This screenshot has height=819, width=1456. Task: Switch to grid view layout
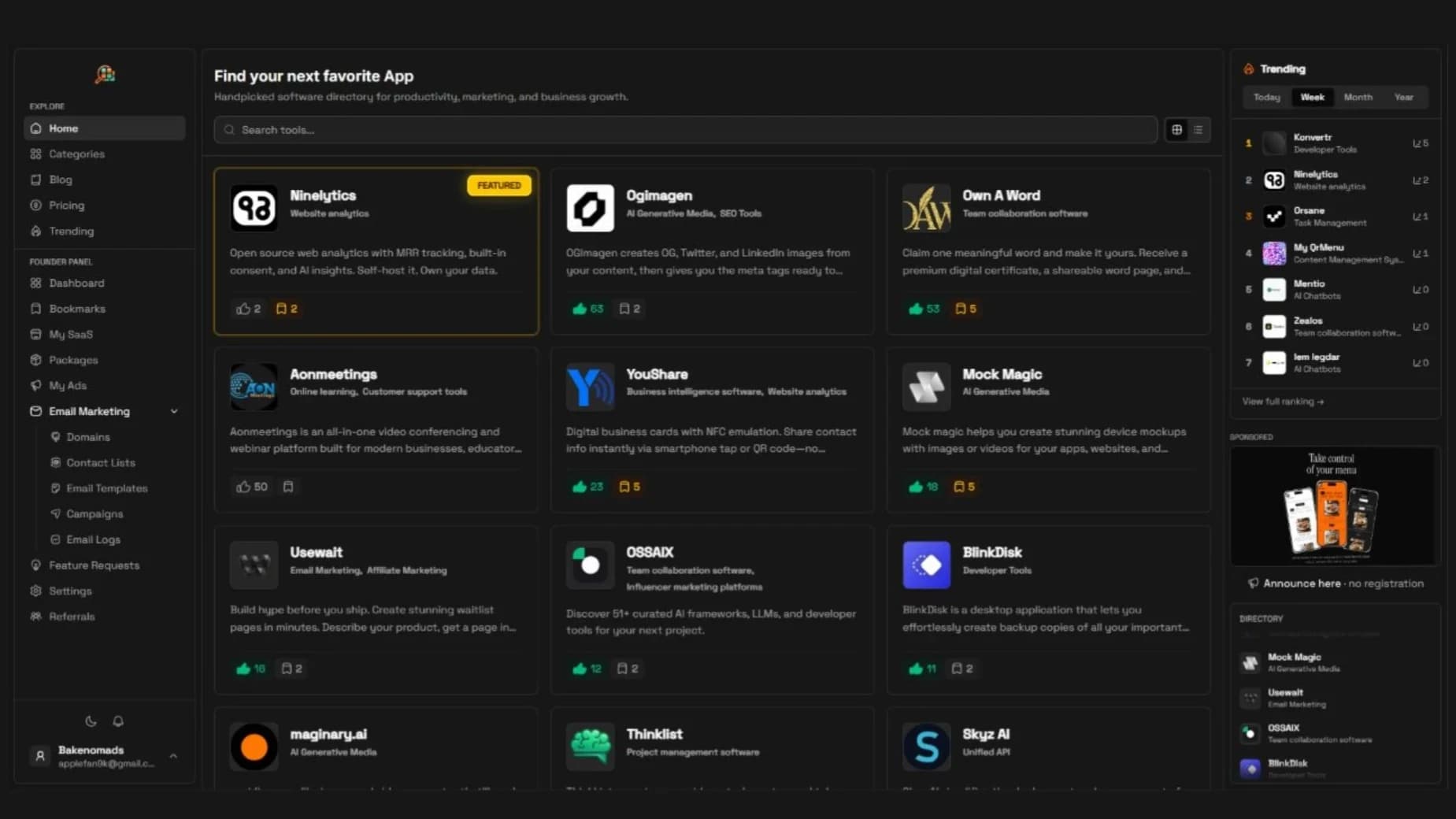[1176, 130]
